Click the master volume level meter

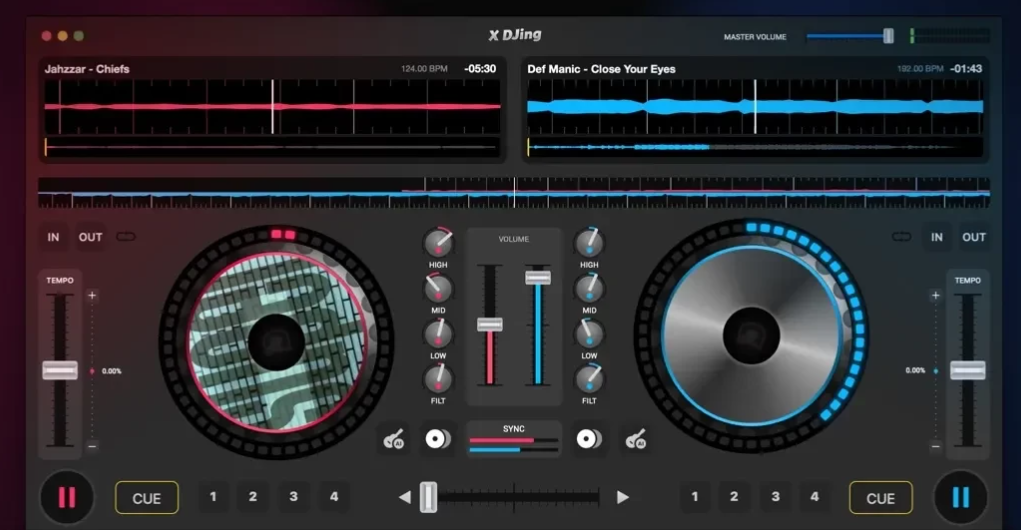point(950,36)
